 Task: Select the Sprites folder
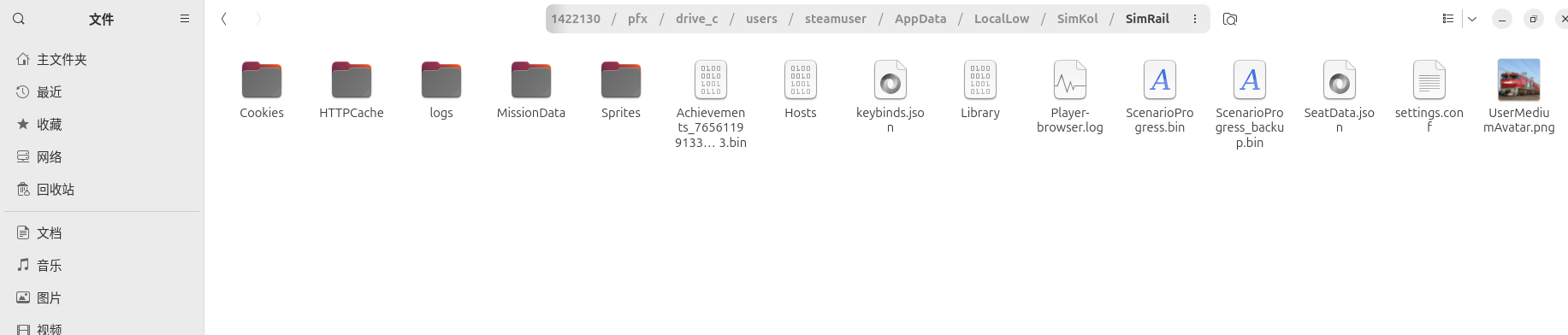coord(621,80)
